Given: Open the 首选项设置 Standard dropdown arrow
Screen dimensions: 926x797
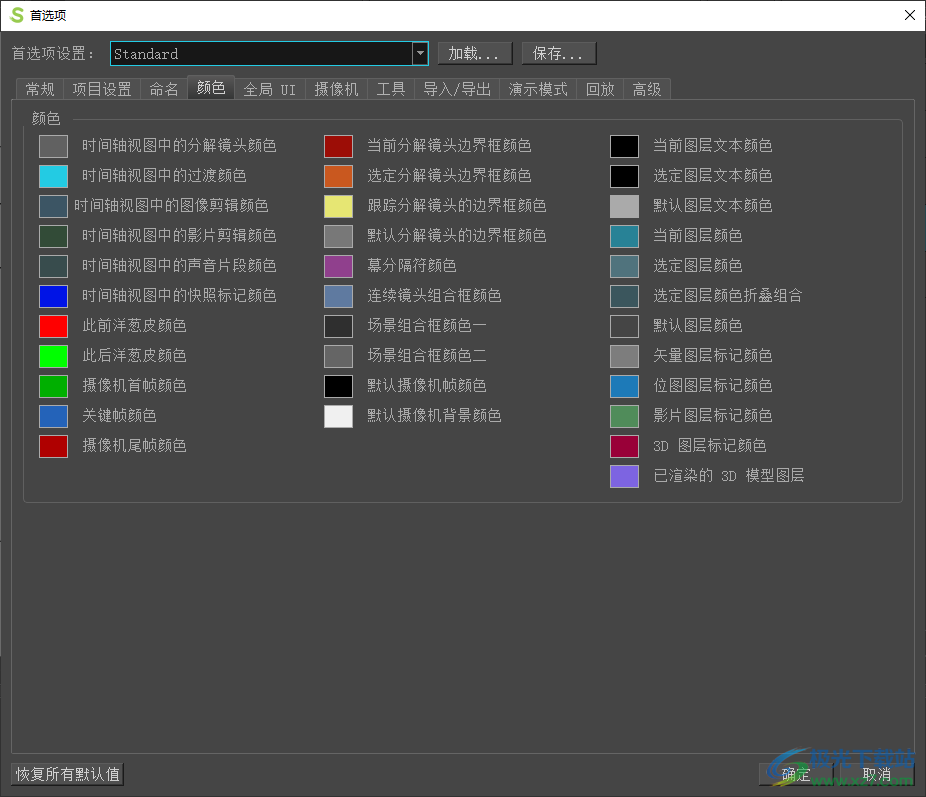Looking at the screenshot, I should pyautogui.click(x=420, y=54).
